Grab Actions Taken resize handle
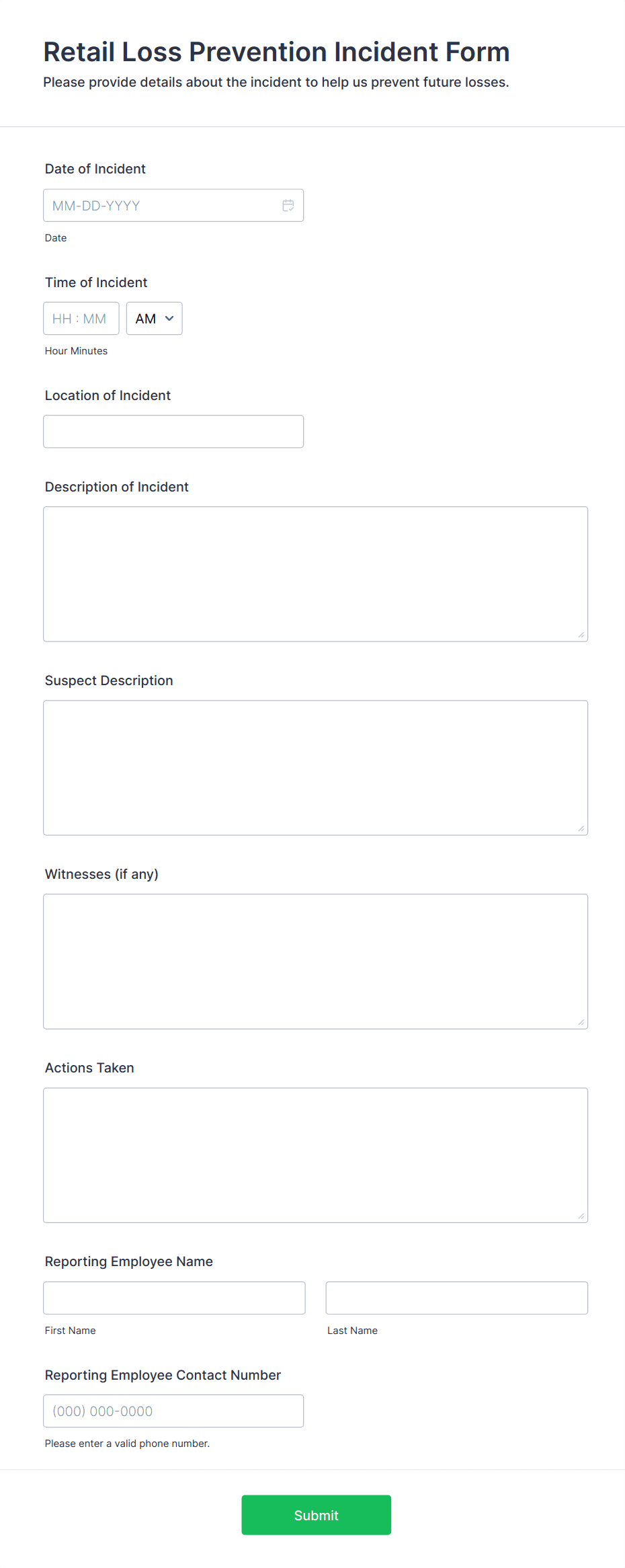 pos(581,1216)
